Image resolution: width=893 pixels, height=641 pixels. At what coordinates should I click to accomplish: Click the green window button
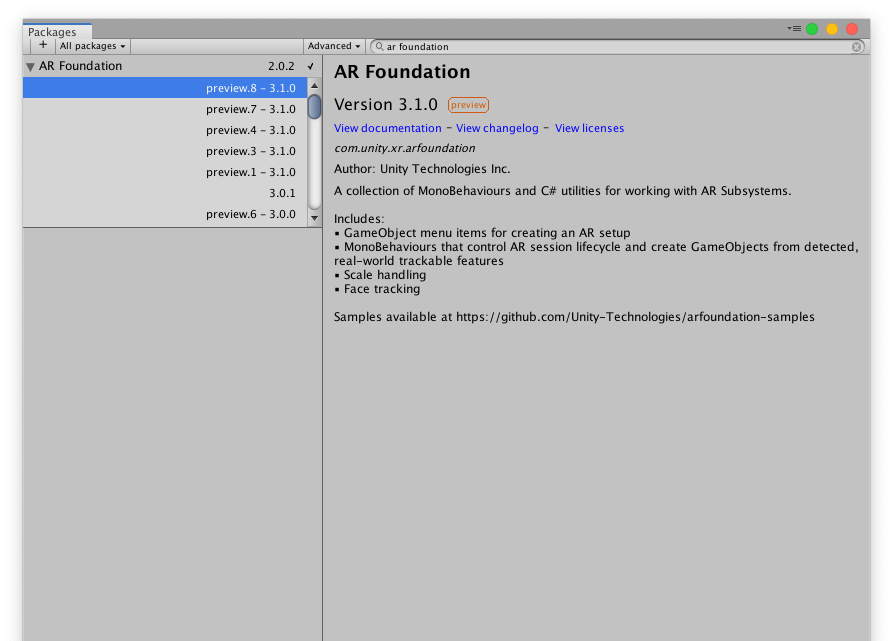pos(812,29)
